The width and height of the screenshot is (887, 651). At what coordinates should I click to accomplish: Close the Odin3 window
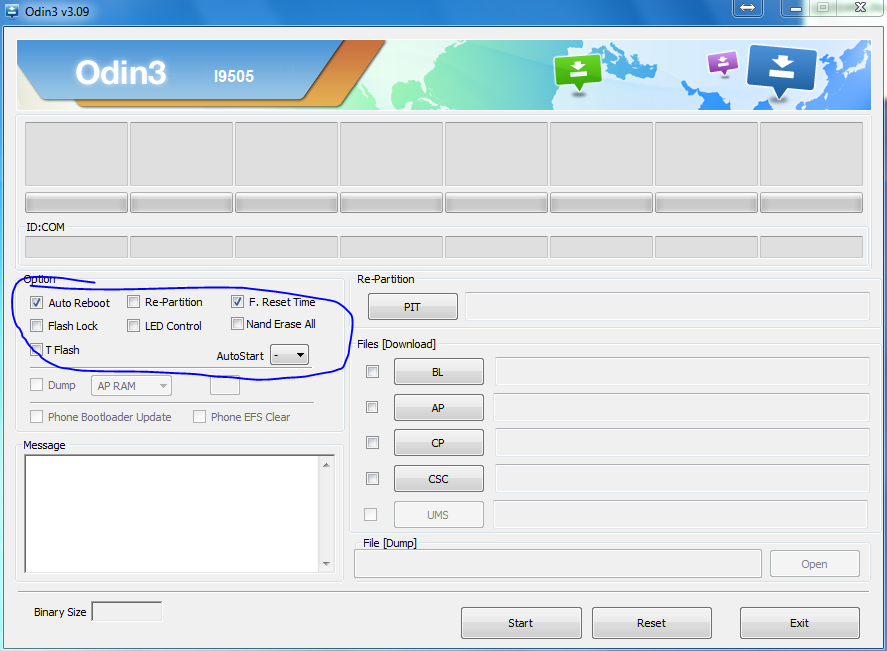click(x=860, y=7)
